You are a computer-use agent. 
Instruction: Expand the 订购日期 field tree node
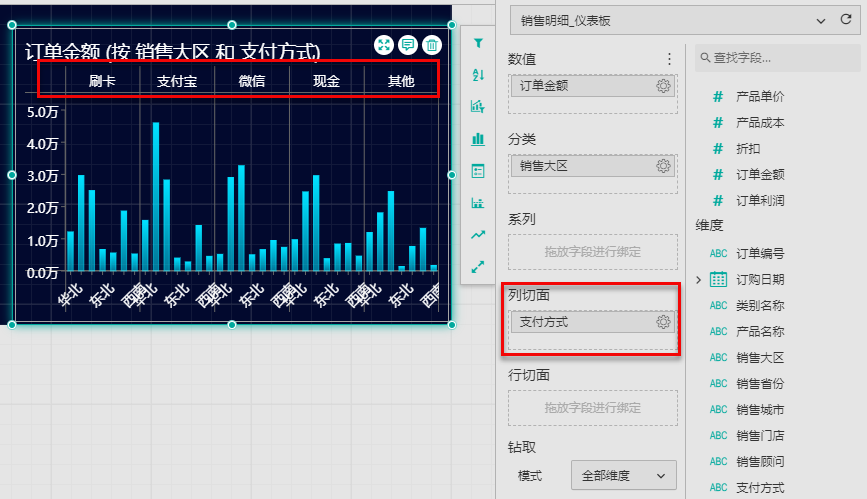699,280
